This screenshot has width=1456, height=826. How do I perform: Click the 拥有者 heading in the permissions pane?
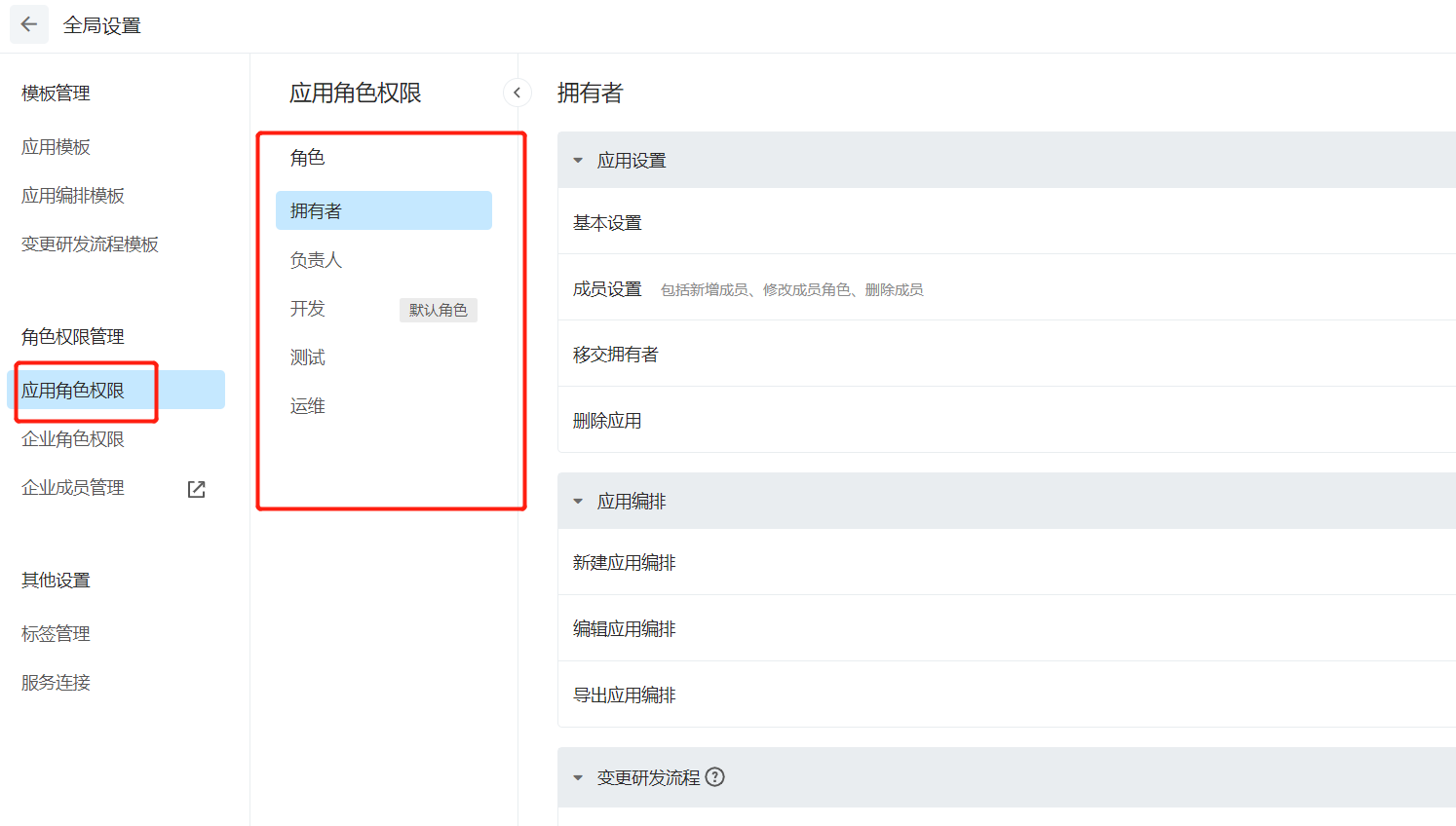590,93
